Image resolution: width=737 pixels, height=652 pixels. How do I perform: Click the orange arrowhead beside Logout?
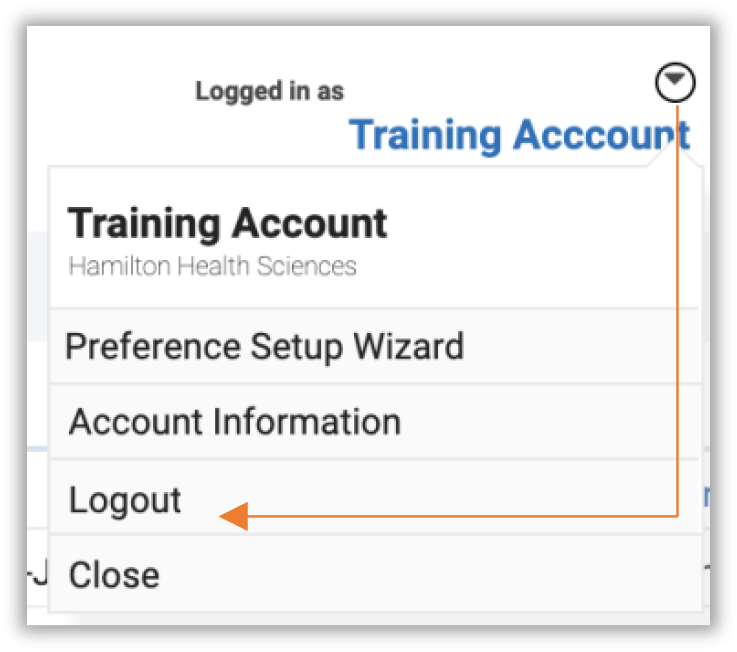point(234,516)
